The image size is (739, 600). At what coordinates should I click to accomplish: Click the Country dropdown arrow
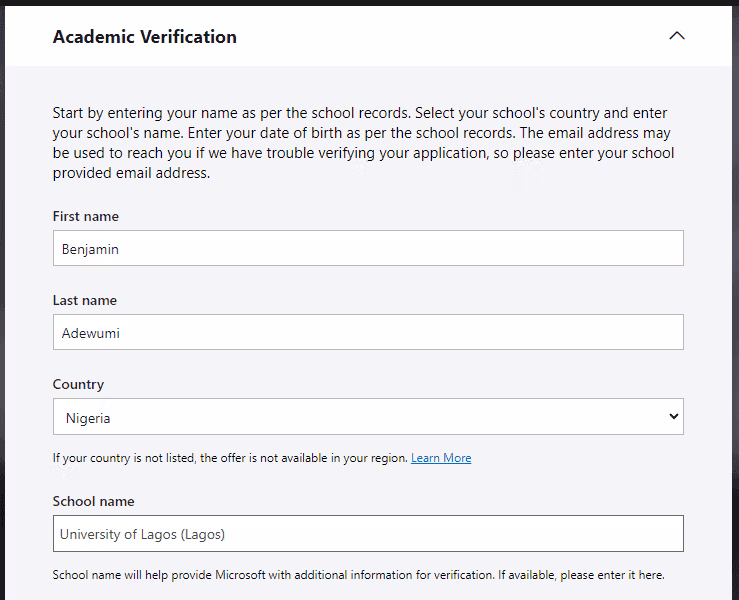pos(673,417)
